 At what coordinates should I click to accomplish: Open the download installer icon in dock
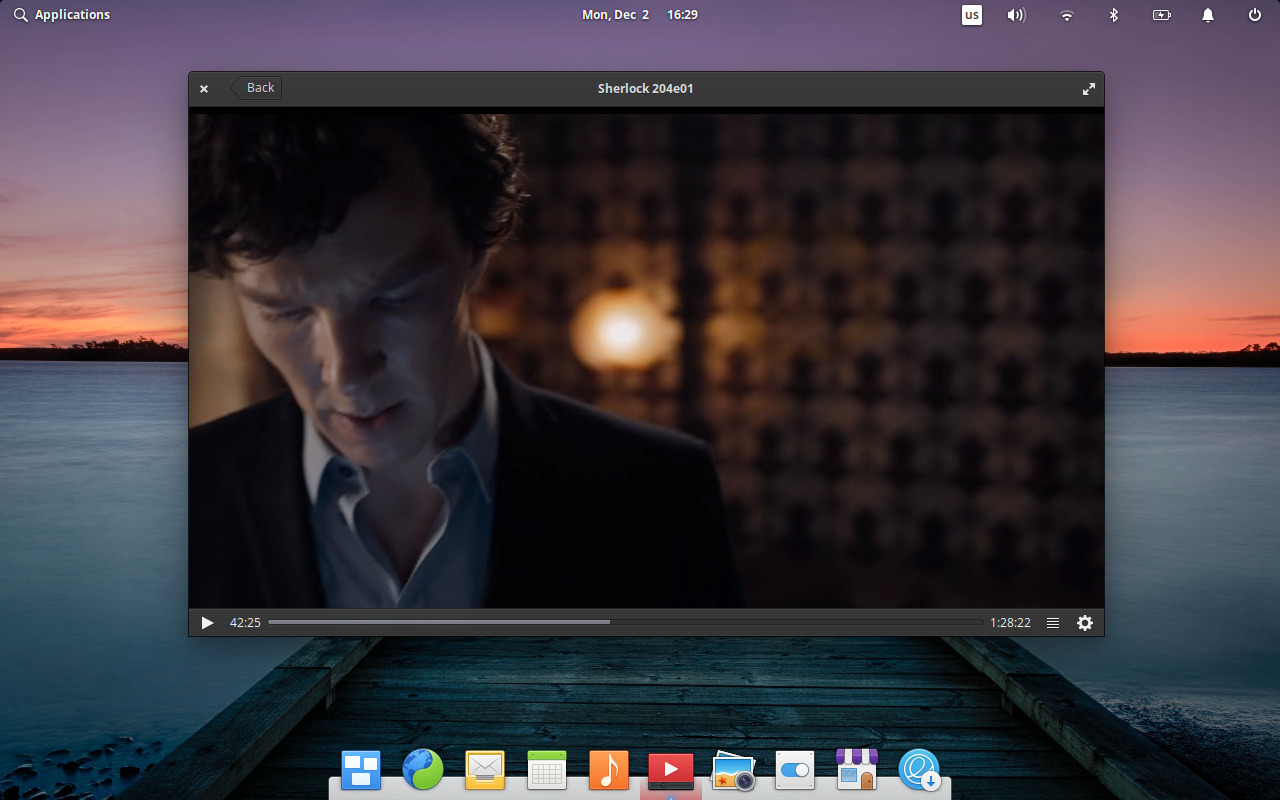click(x=919, y=770)
